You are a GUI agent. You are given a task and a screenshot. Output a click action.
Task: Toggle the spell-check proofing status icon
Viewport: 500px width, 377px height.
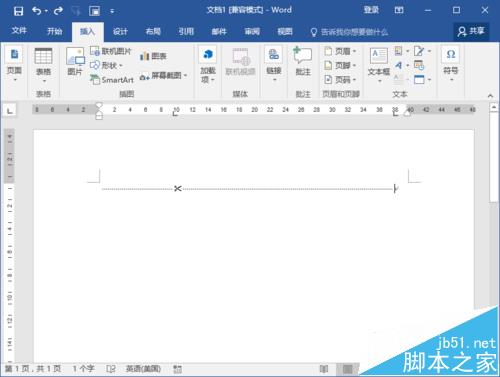tap(111, 369)
